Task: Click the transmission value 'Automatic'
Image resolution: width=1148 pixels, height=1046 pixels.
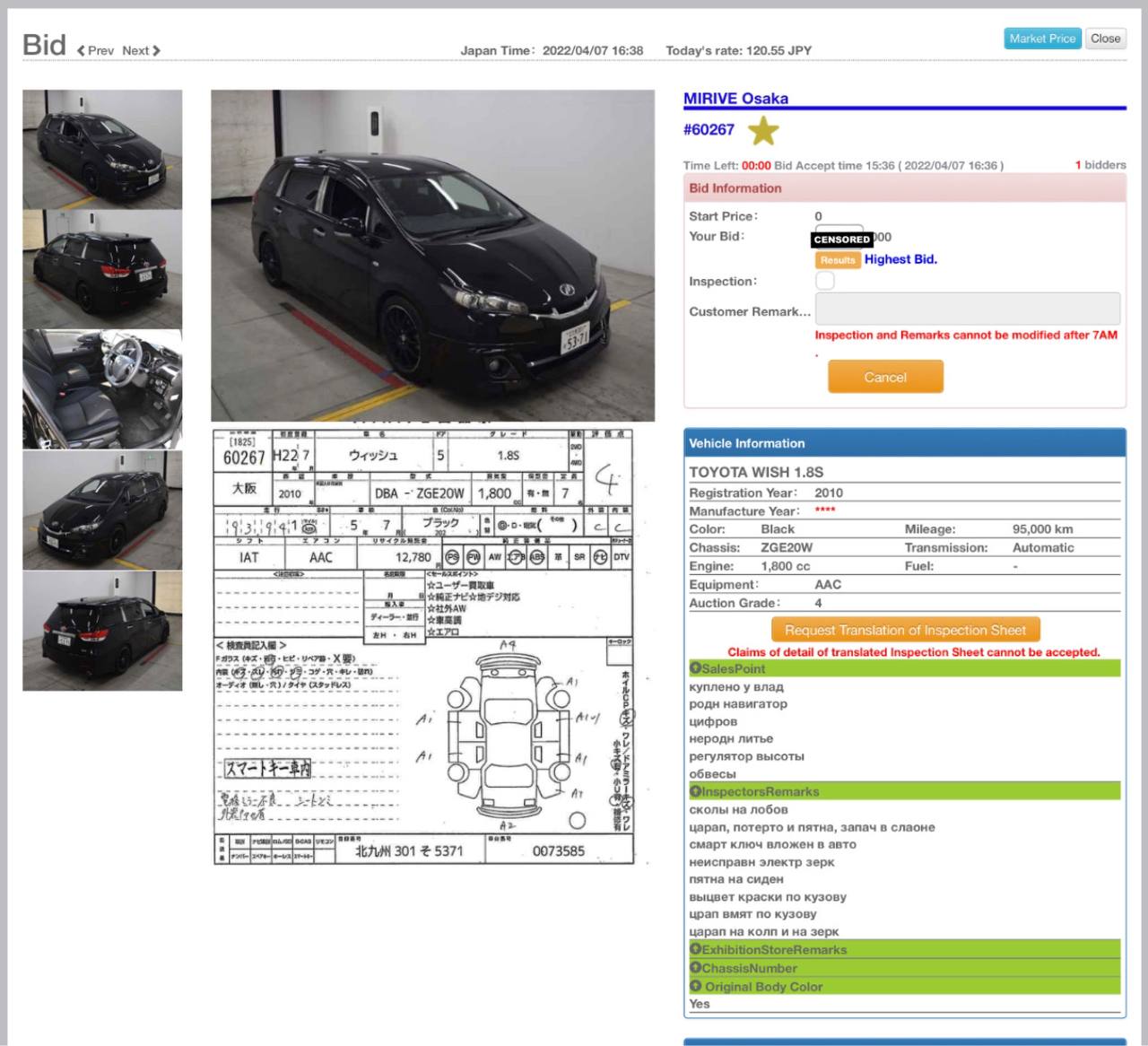Action: pos(1043,547)
